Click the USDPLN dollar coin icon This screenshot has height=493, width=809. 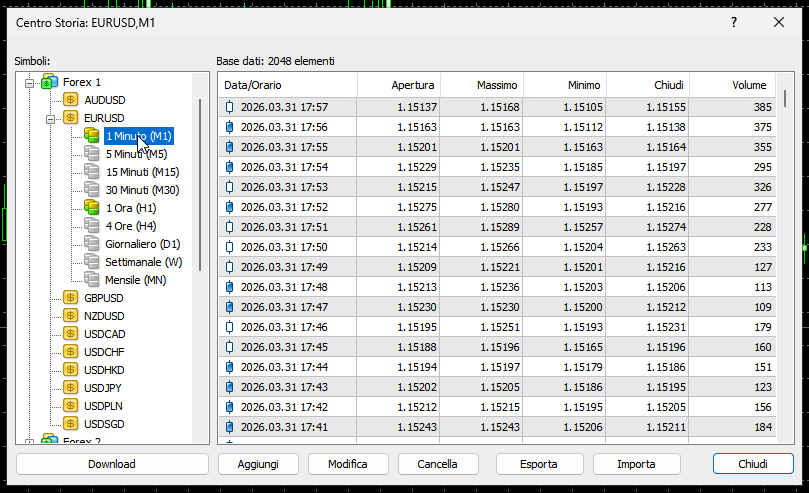coord(71,406)
